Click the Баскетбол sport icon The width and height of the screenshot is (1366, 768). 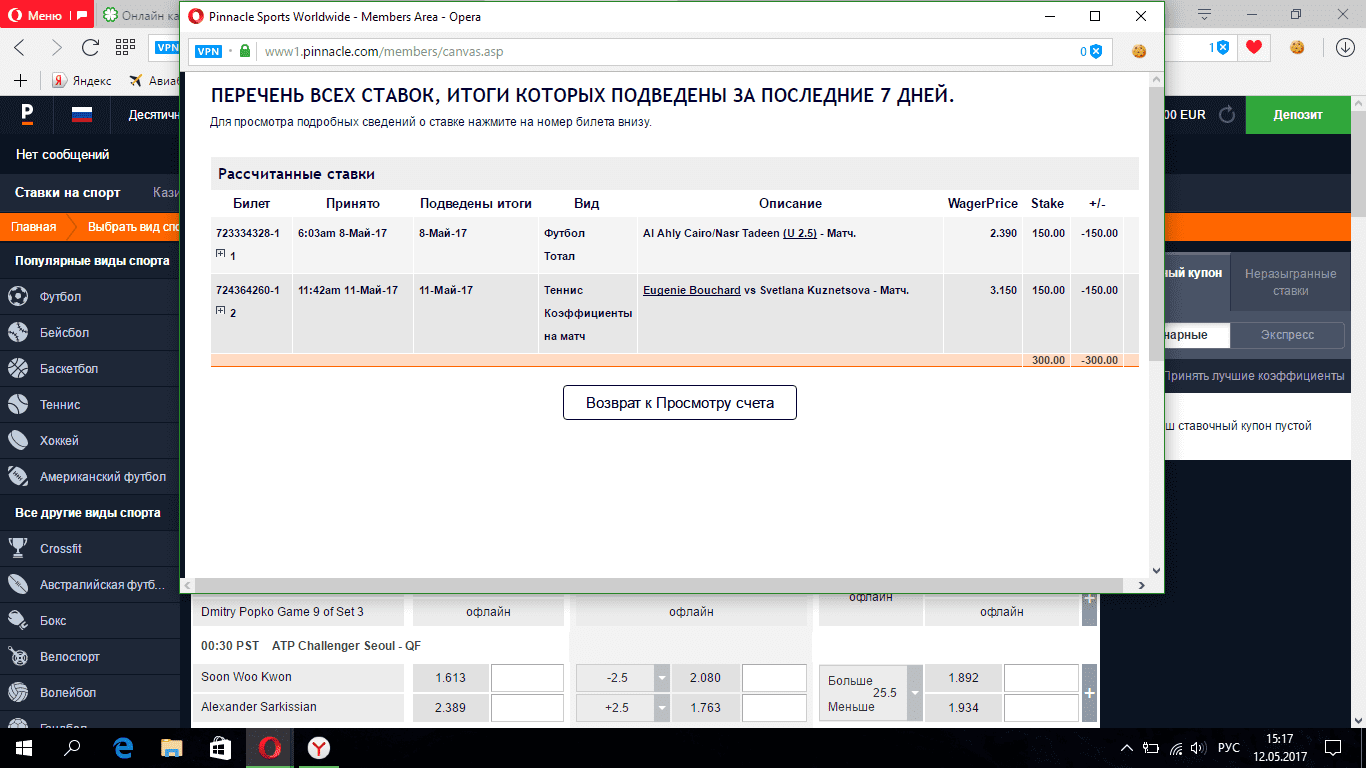17,369
